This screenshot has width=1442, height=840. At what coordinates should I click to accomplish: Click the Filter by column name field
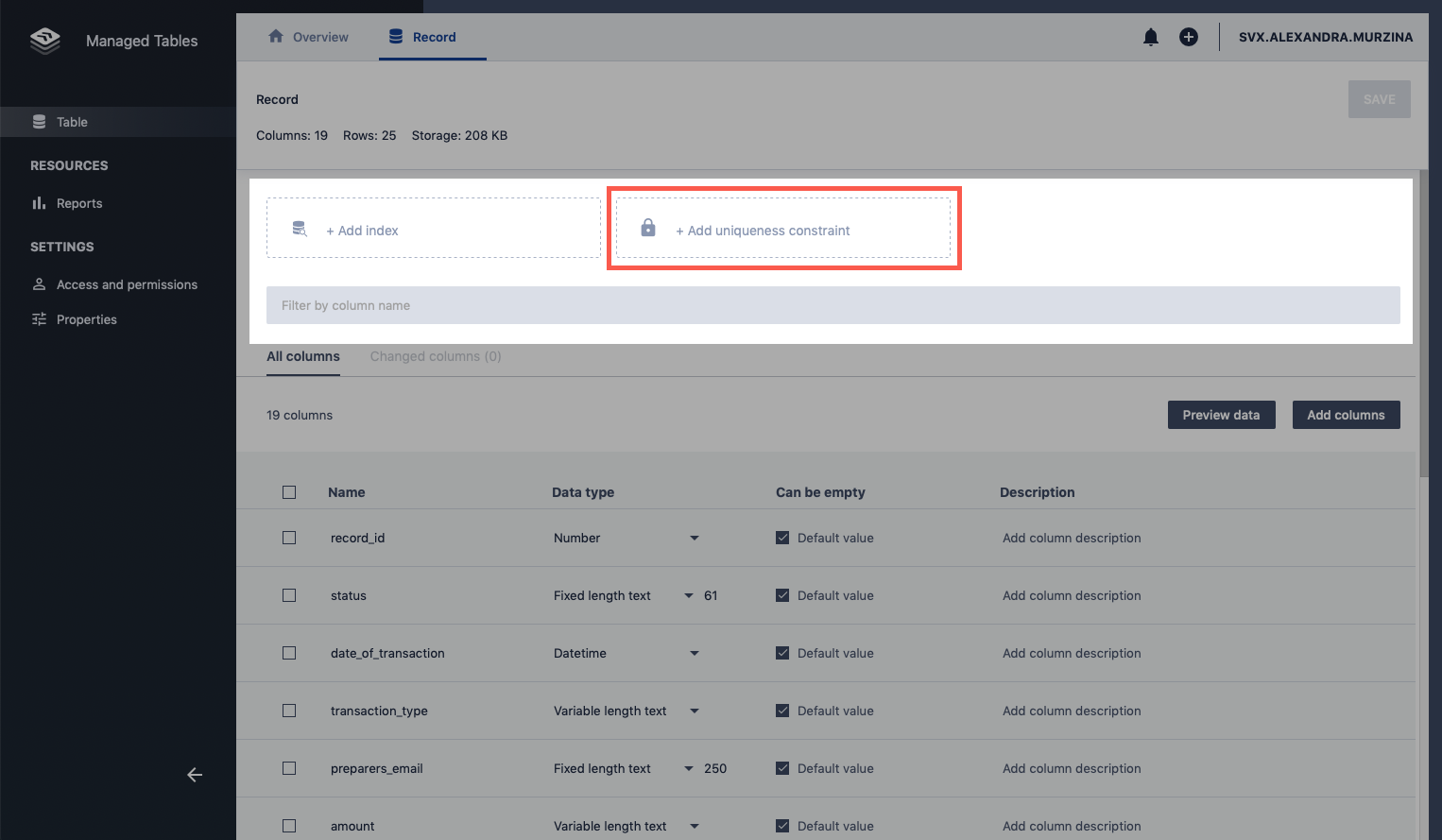(833, 305)
